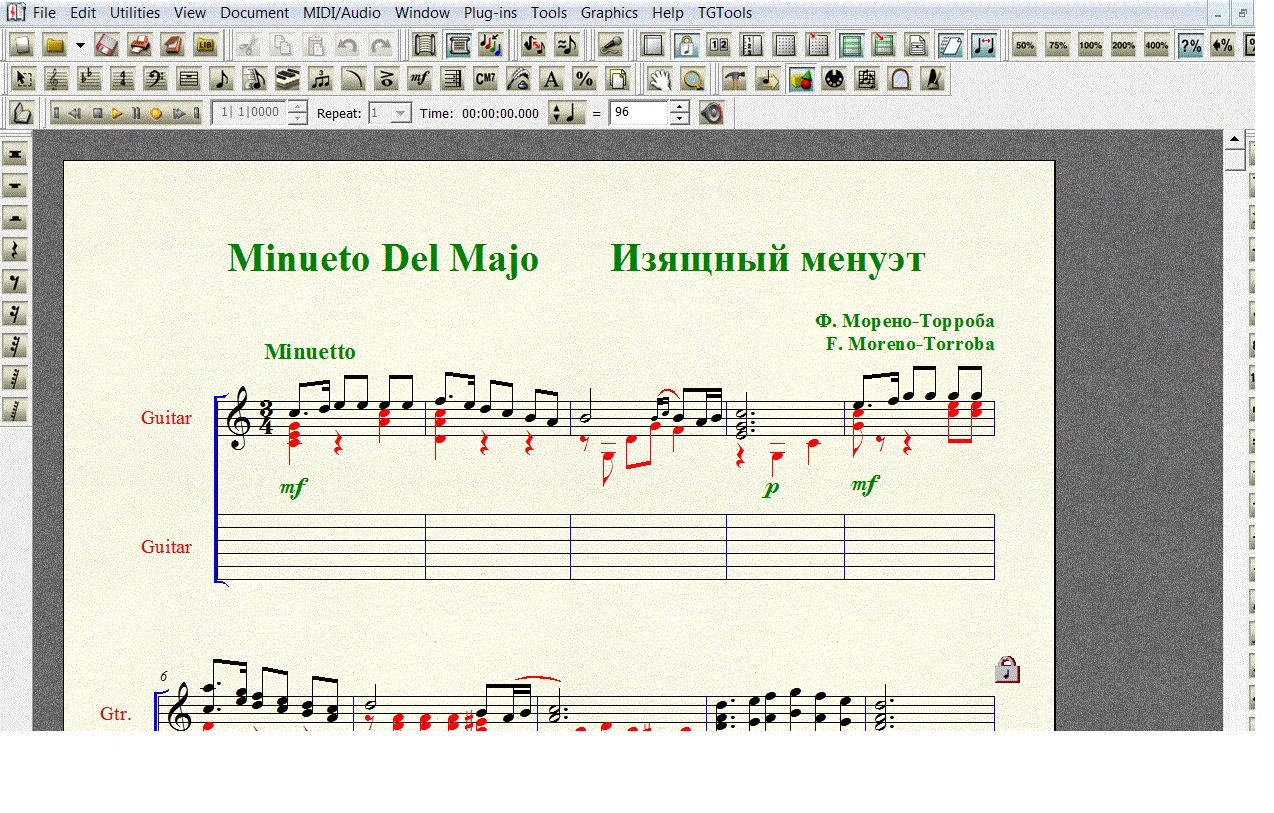Click the padlock icon beside the second system
This screenshot has height=813, width=1274.
pos(1008,669)
